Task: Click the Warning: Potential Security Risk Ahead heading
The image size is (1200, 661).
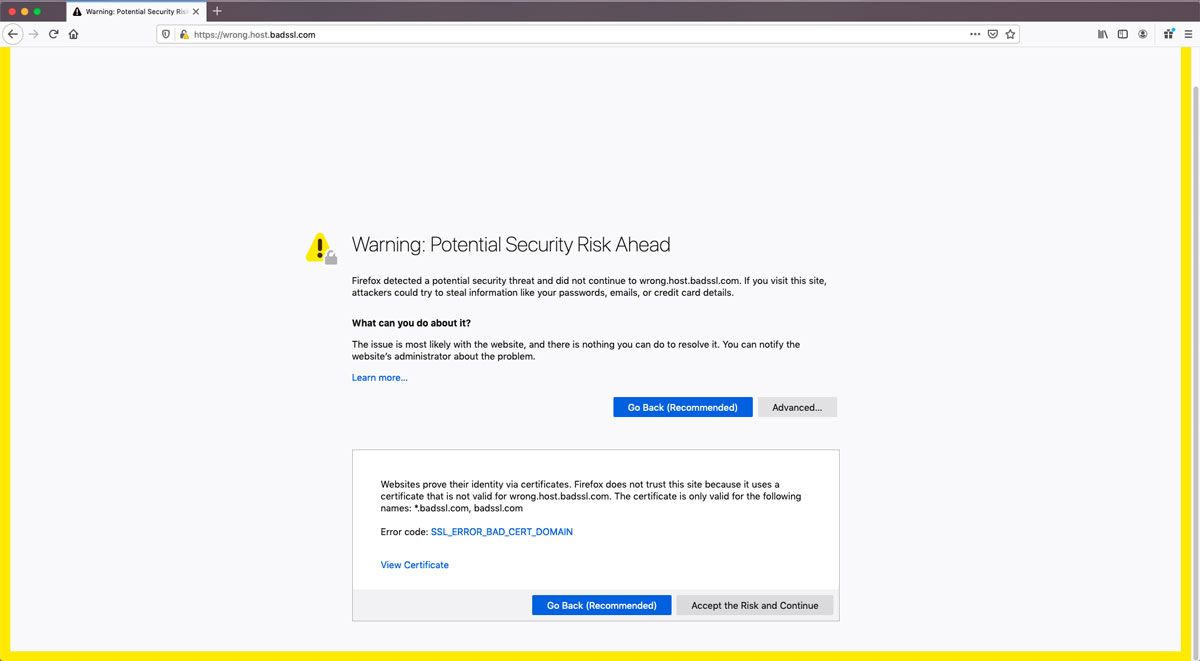Action: [511, 245]
